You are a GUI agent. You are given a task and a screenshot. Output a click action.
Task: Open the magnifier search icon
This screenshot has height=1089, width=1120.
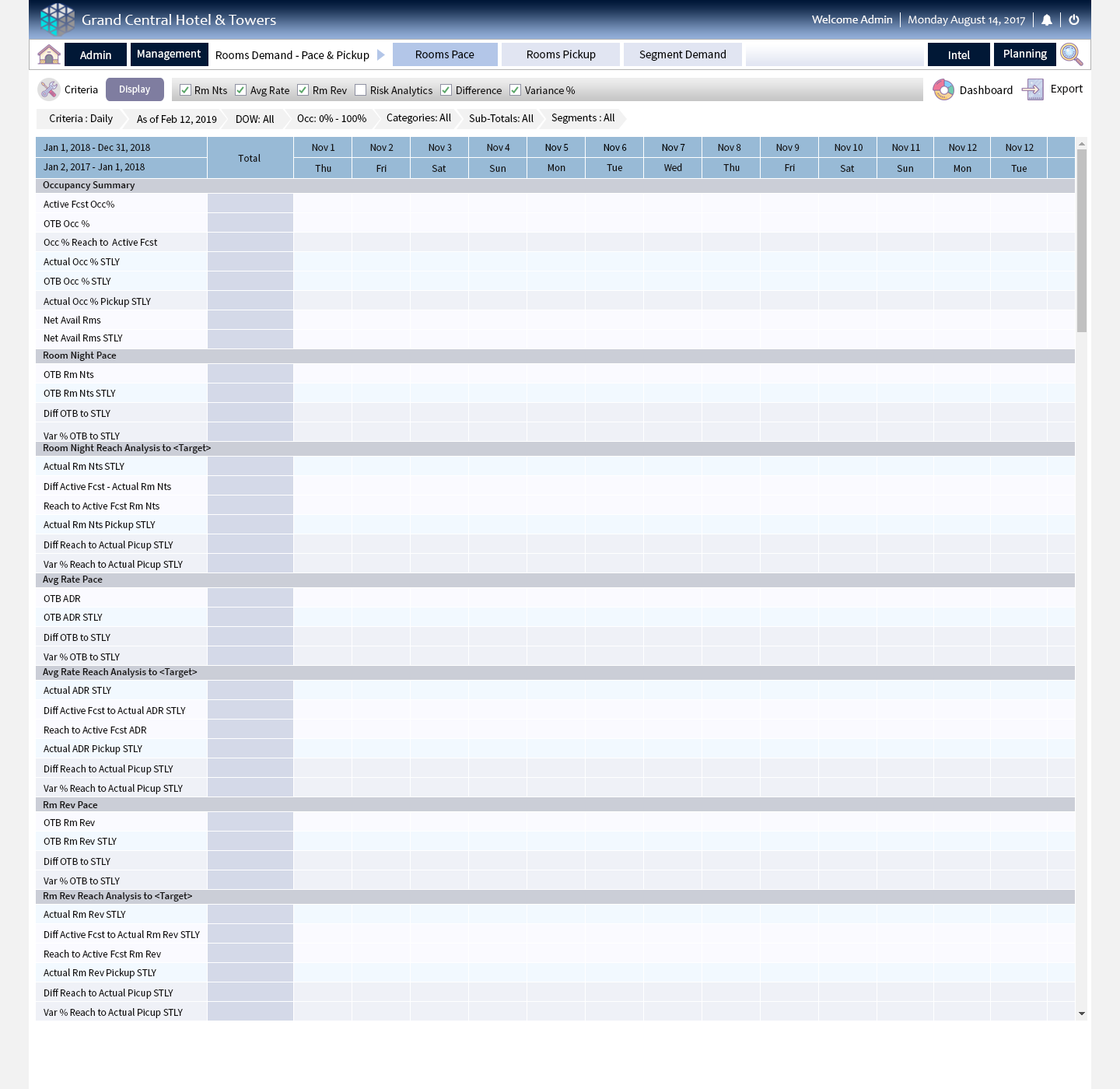[1071, 54]
